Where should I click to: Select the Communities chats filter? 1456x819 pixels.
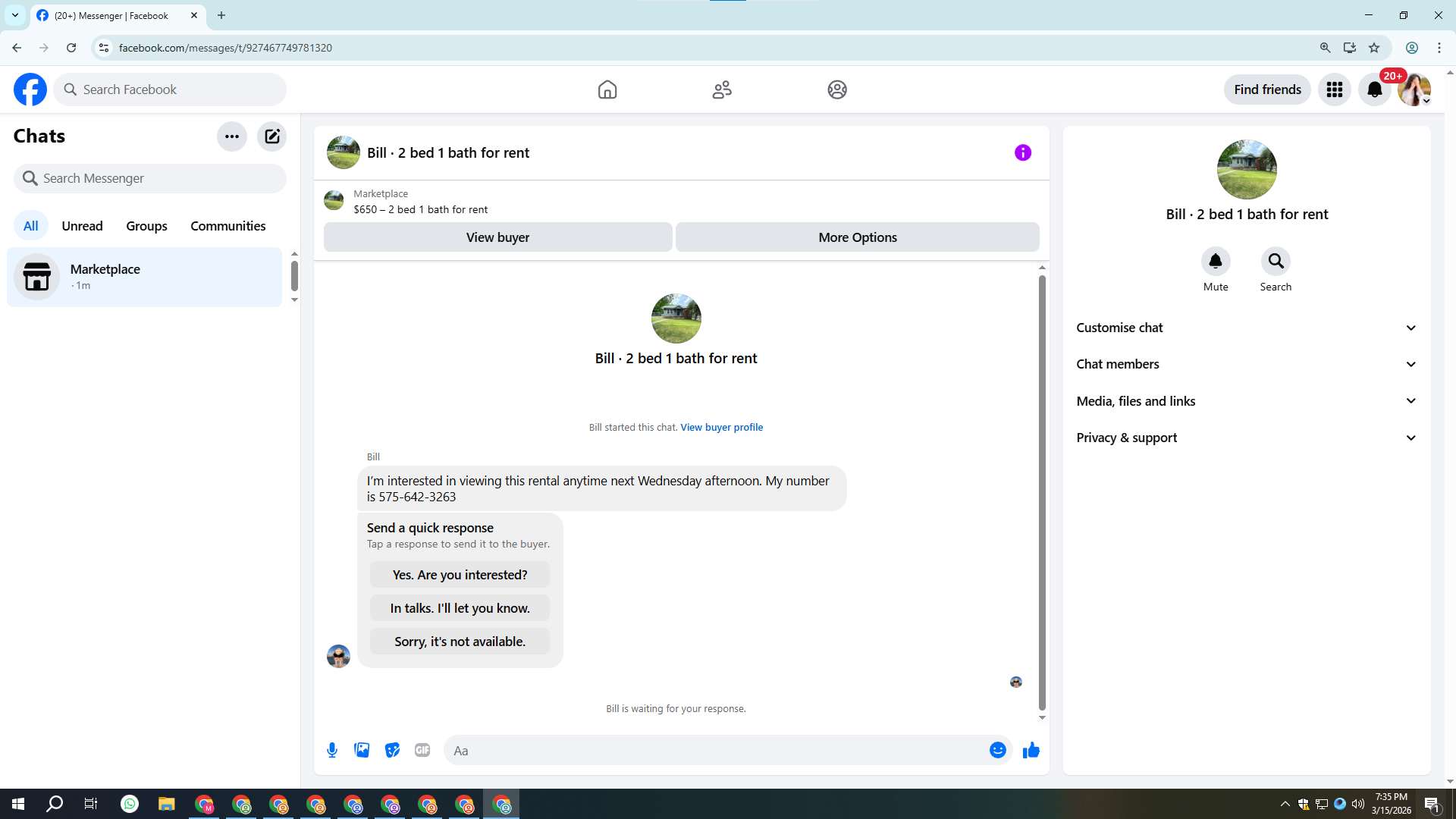click(228, 226)
